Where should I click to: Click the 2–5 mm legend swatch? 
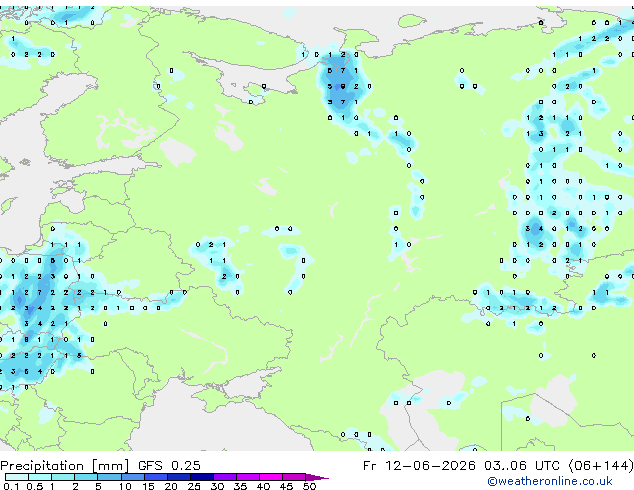pyautogui.click(x=86, y=477)
